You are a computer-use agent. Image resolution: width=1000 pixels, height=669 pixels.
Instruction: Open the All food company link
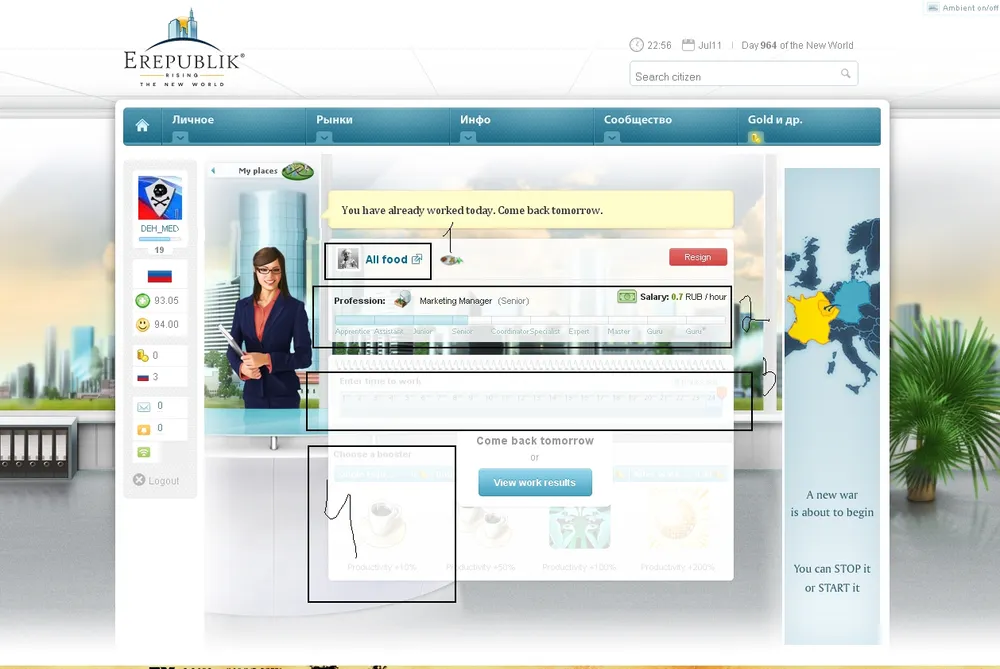pyautogui.click(x=386, y=259)
